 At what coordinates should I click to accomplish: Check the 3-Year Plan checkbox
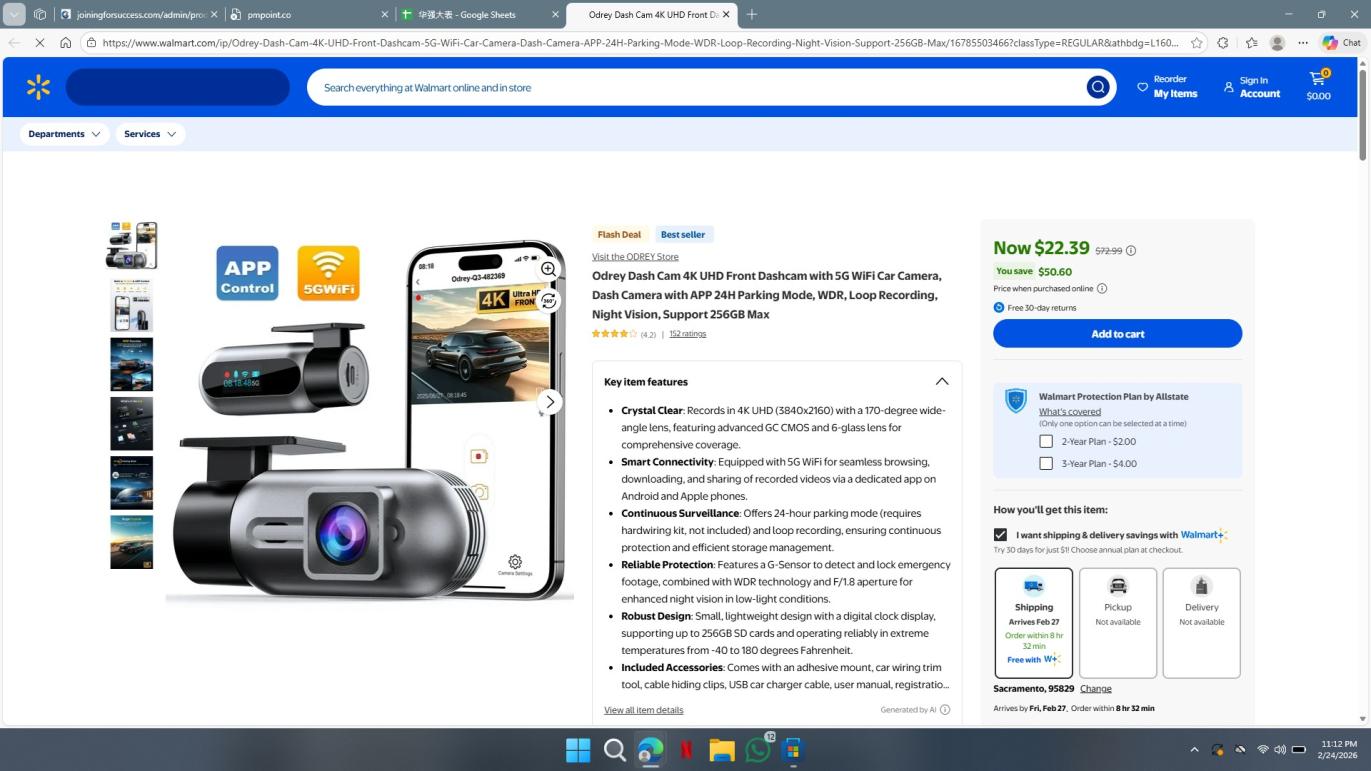pyautogui.click(x=1046, y=463)
